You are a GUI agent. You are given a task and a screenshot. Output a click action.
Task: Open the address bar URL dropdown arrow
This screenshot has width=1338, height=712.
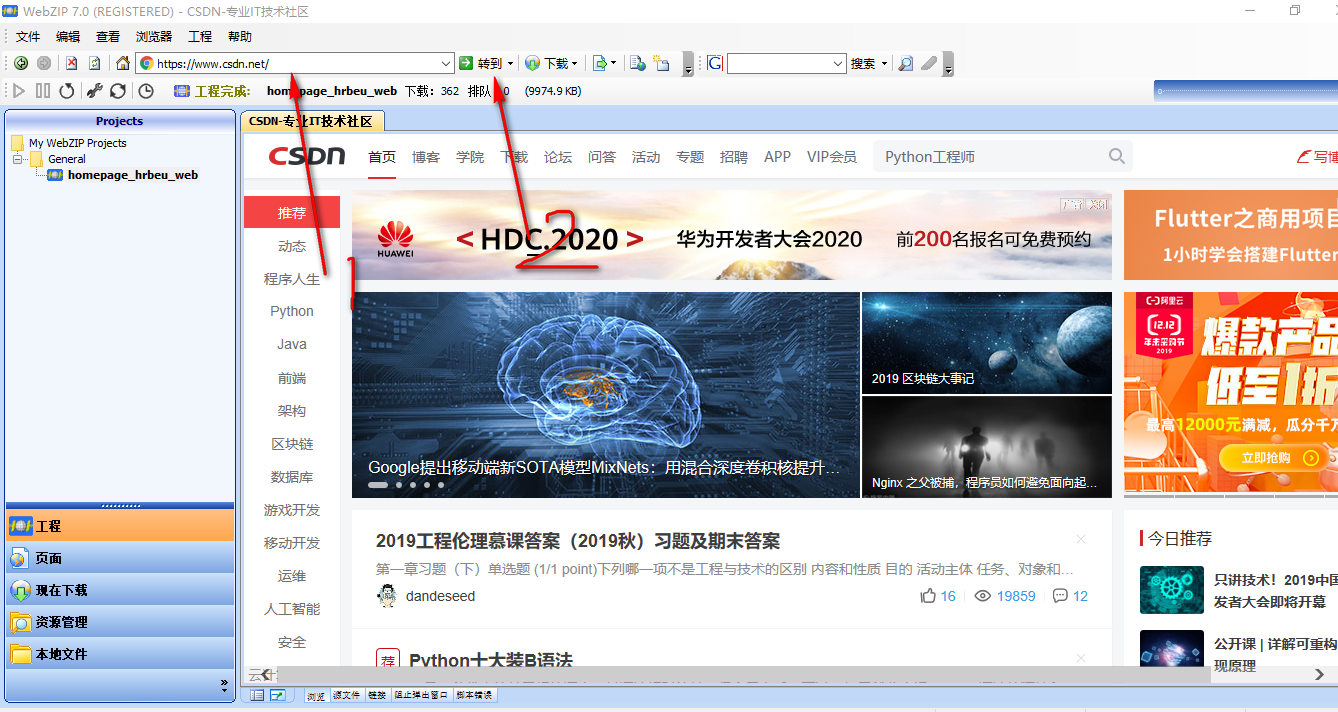coord(448,62)
